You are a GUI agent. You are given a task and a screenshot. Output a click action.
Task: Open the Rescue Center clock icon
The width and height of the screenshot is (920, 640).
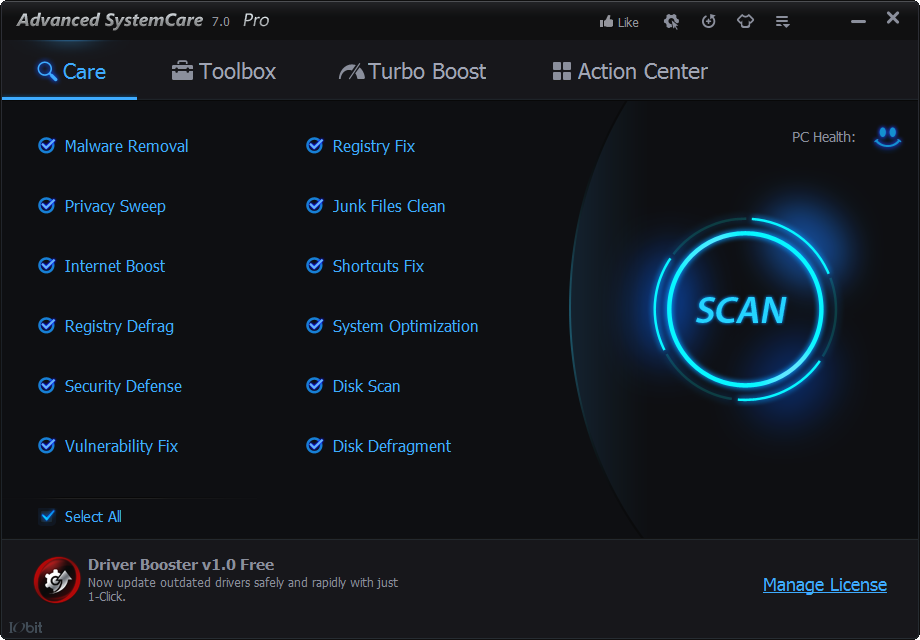[x=709, y=22]
